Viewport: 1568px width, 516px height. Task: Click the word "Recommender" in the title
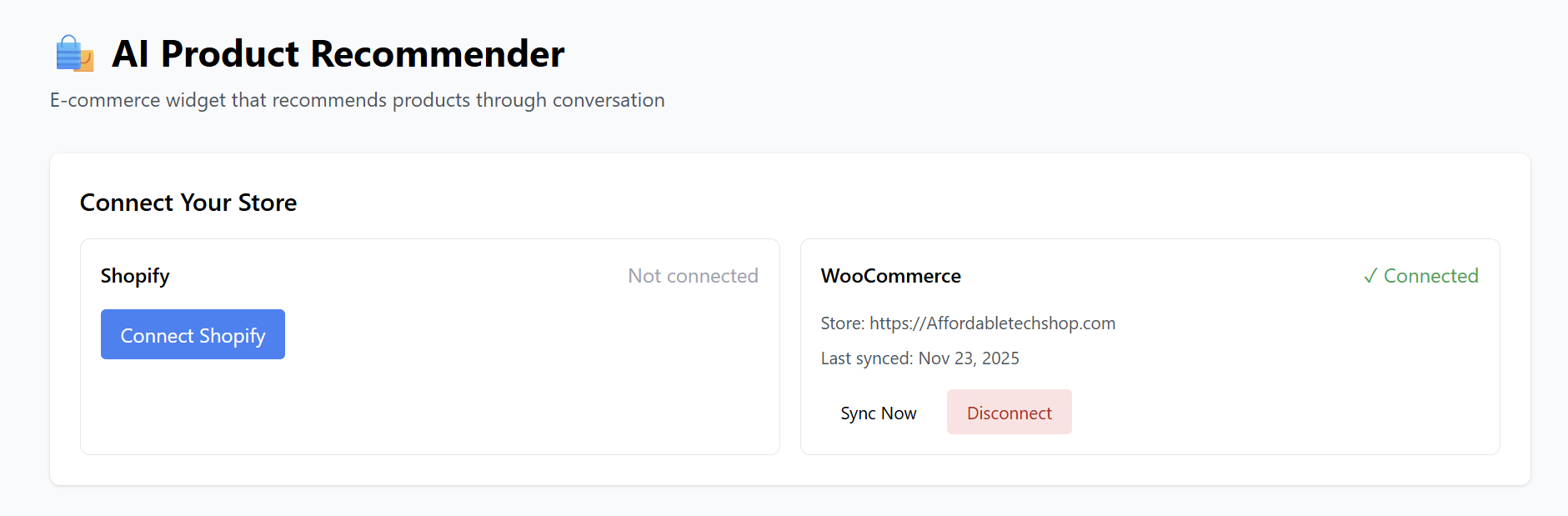438,54
